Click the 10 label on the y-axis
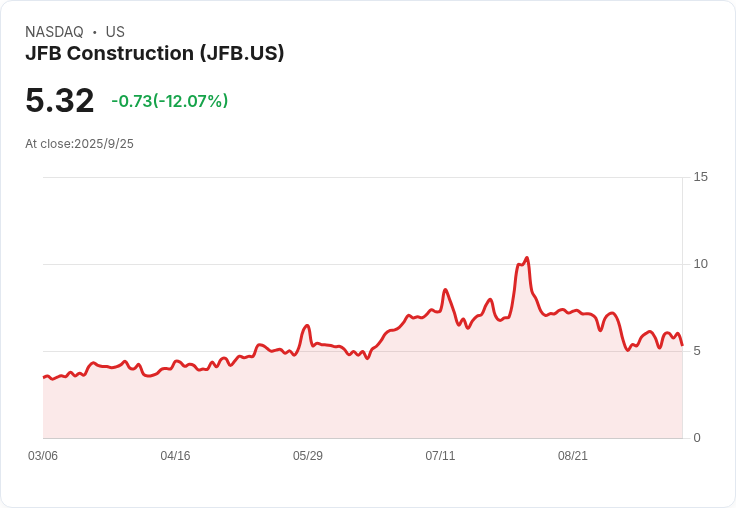 pyautogui.click(x=700, y=264)
